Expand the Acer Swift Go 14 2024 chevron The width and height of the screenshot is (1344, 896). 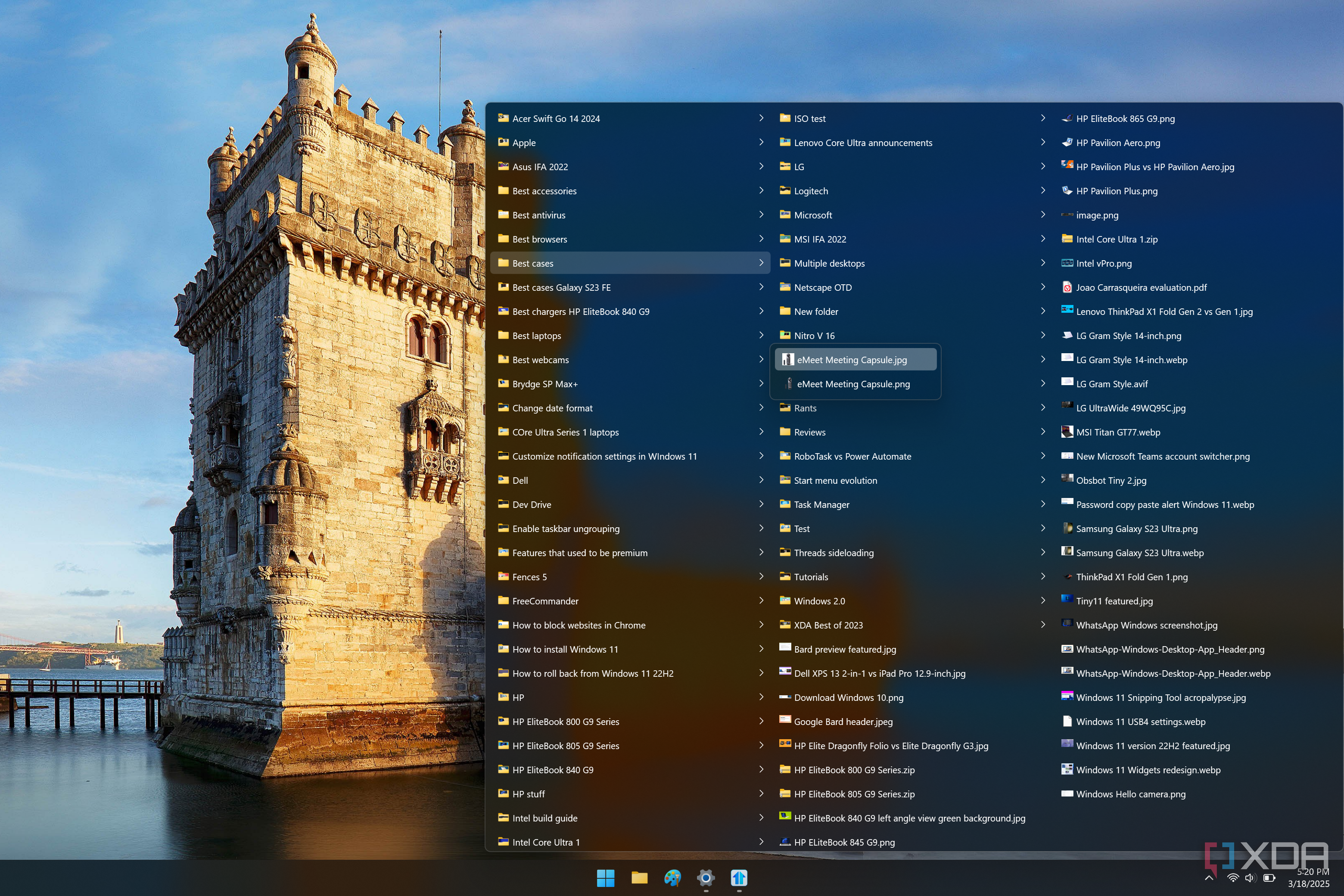click(x=761, y=118)
